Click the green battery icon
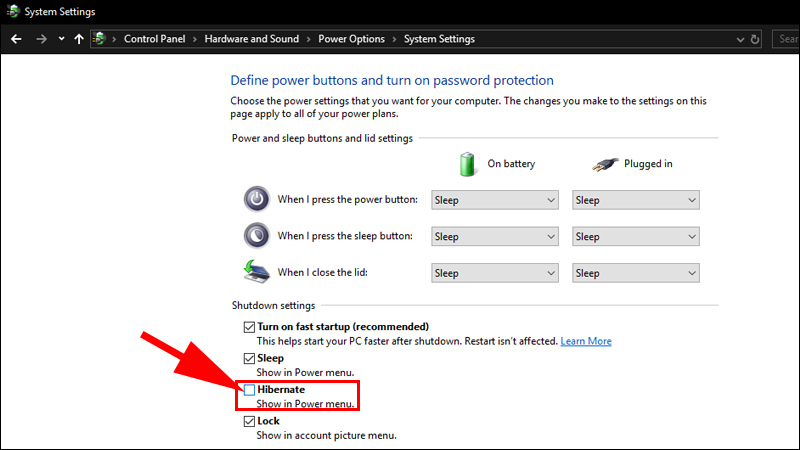 [466, 163]
